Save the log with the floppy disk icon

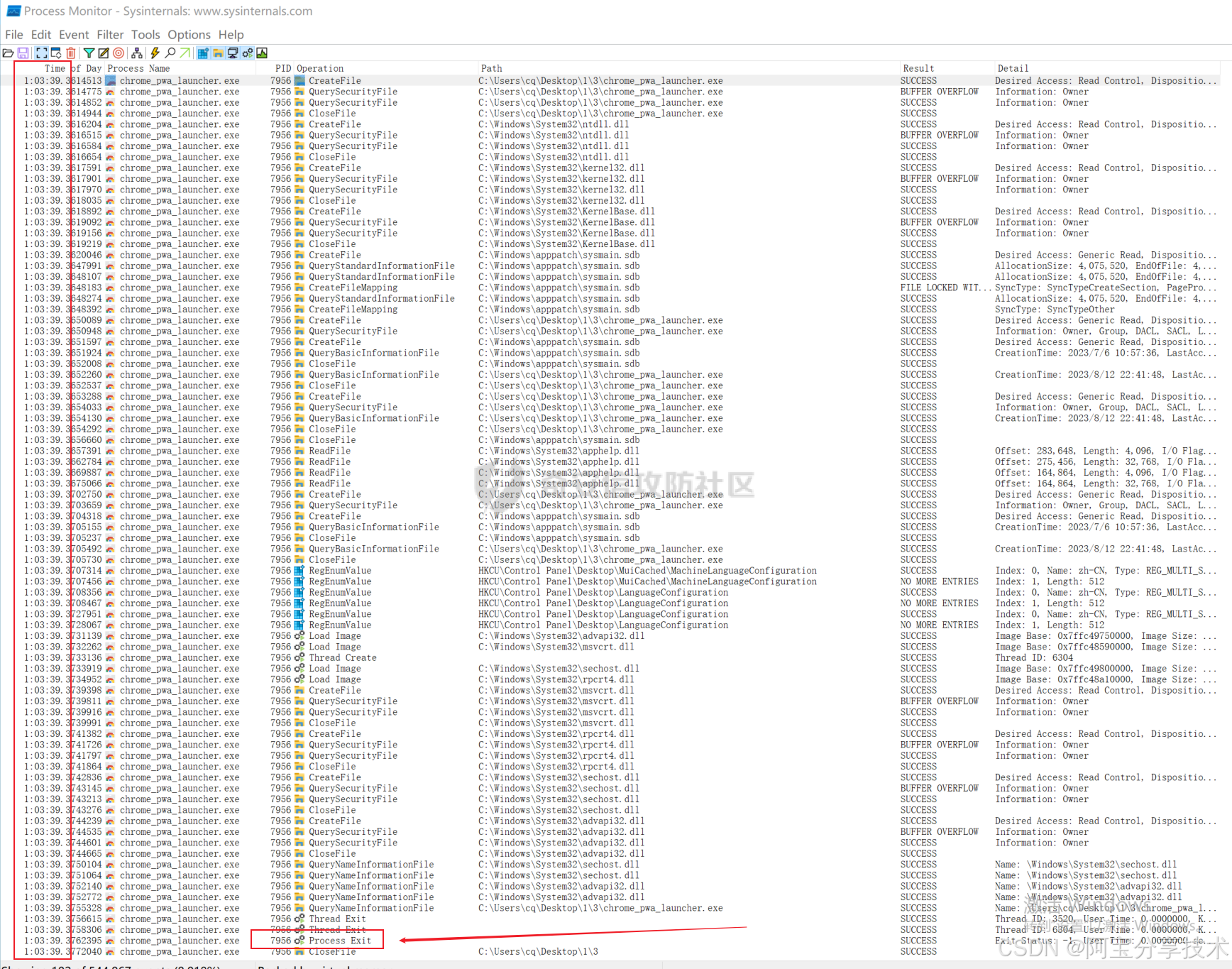(23, 53)
